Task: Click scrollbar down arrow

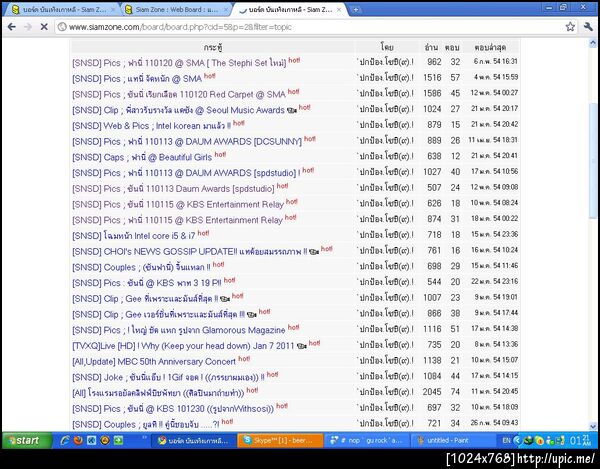Action: pos(593,426)
